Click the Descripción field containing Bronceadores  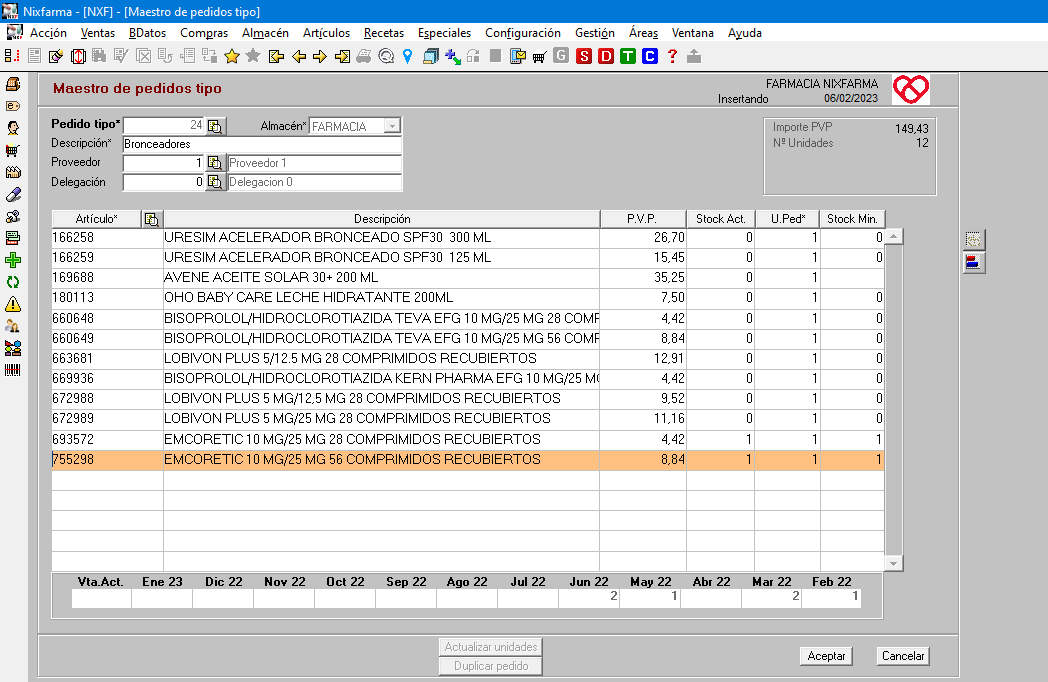[262, 144]
